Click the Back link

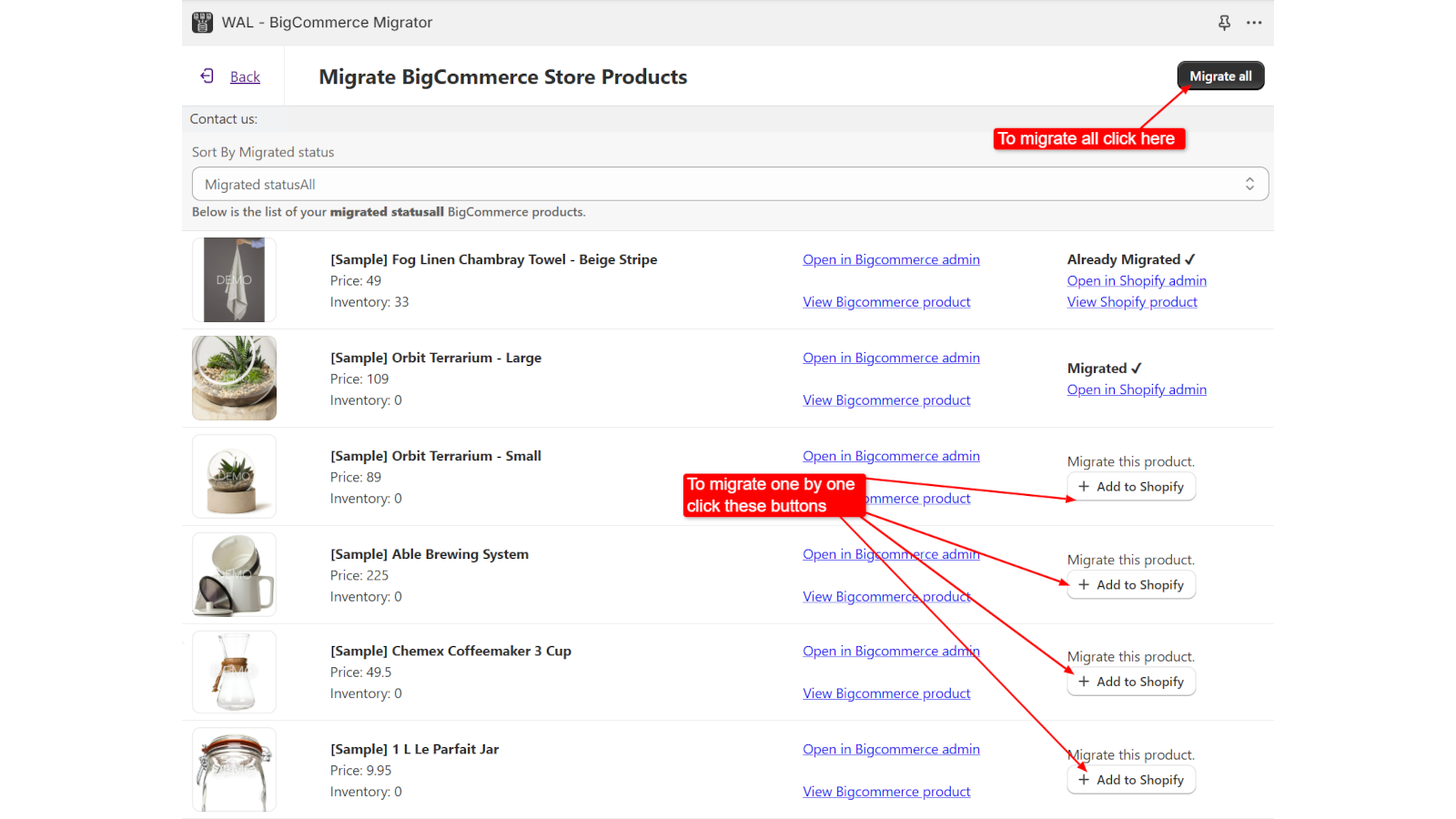(244, 76)
